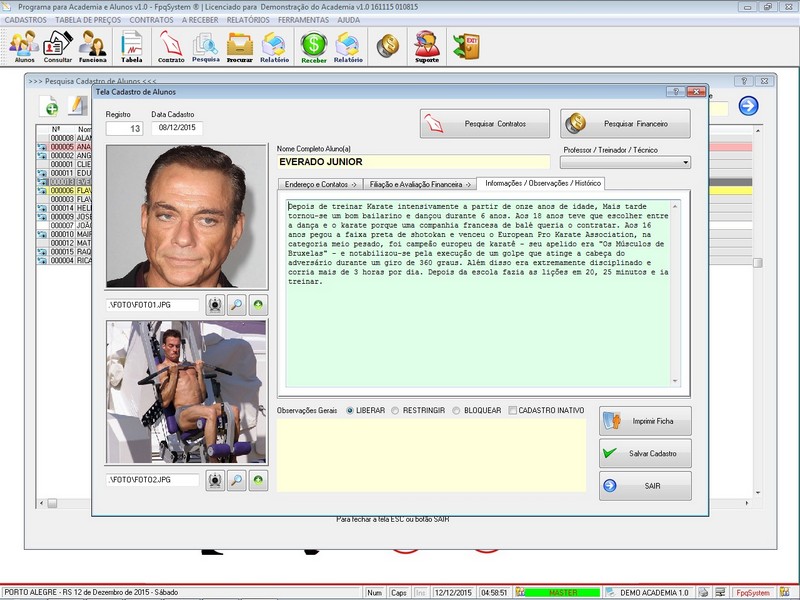Open the Alunos toolbar icon
Screen dimensions: 800x600
point(24,46)
